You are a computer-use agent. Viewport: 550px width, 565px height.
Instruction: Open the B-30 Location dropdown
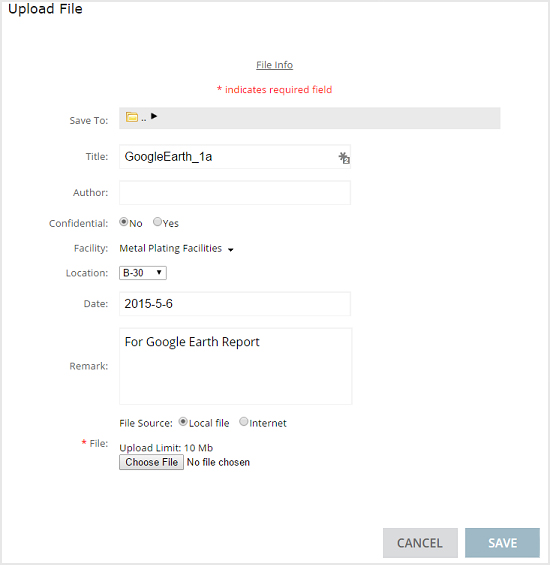tap(143, 273)
